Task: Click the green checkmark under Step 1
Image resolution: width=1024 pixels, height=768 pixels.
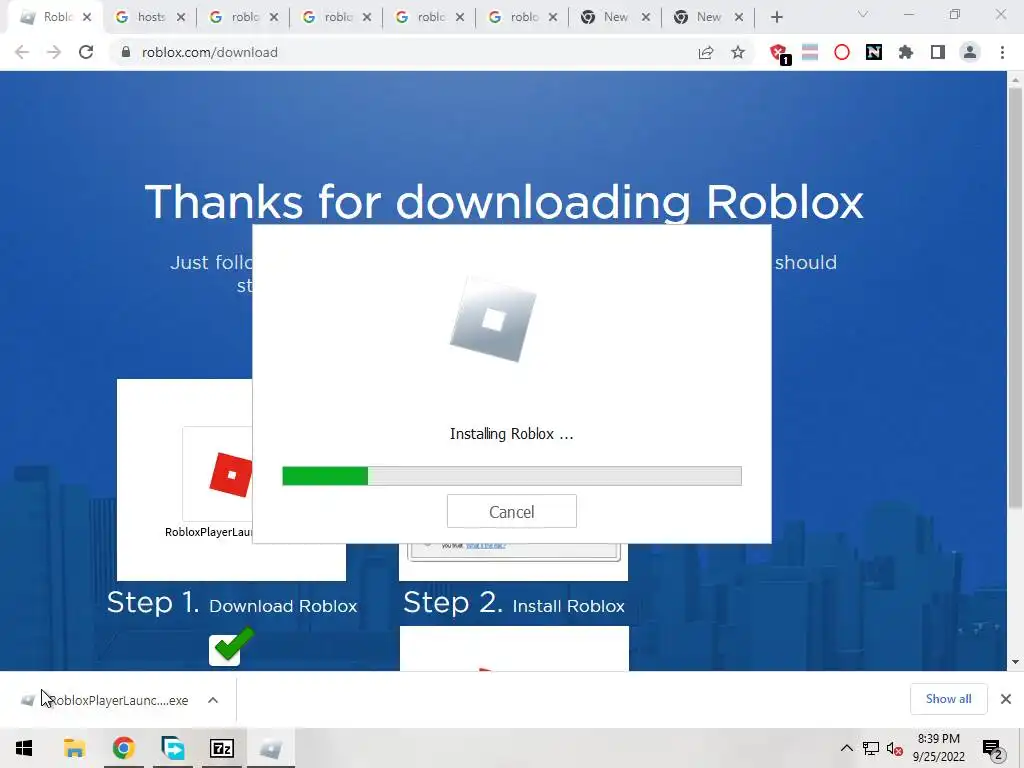Action: click(233, 645)
